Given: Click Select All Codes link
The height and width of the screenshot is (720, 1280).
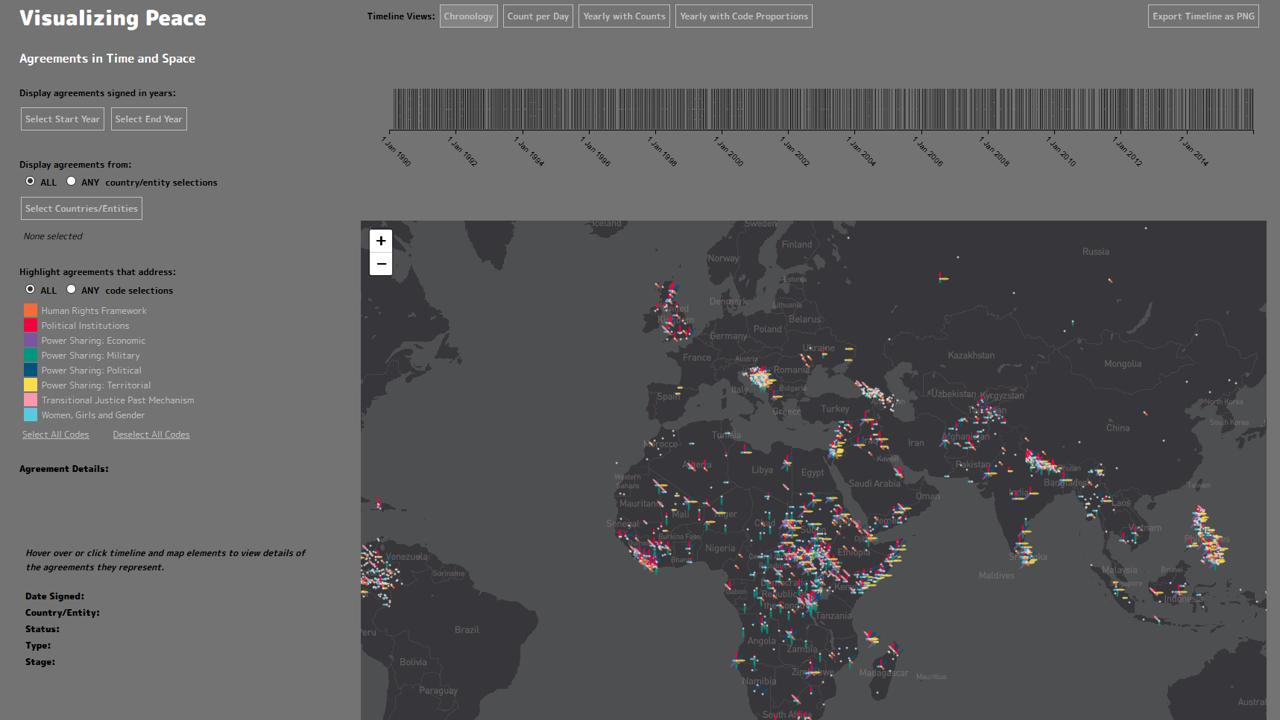Looking at the screenshot, I should pos(56,435).
